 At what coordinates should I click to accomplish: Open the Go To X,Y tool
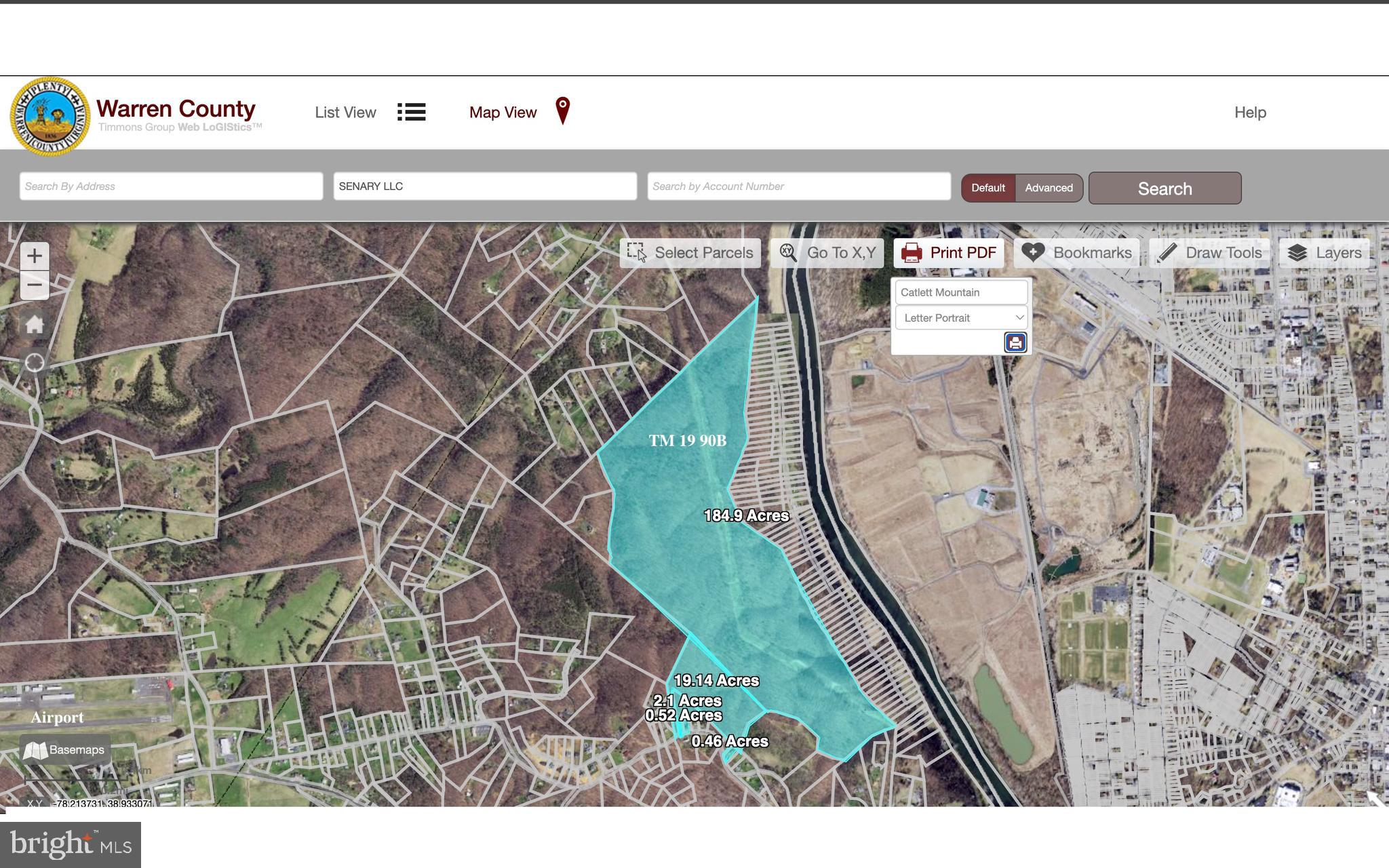pos(827,253)
